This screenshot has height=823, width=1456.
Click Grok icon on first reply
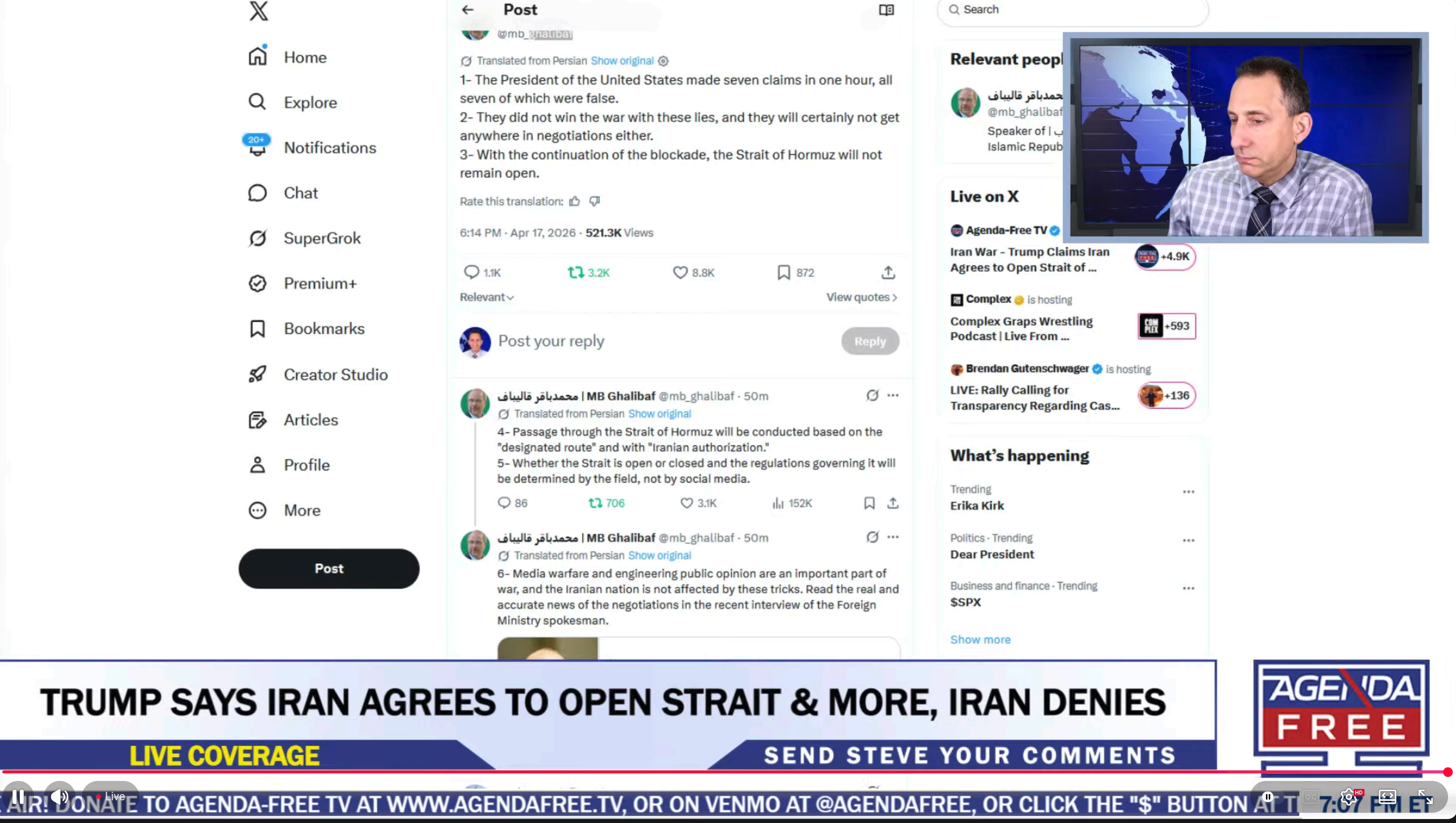[x=872, y=395]
